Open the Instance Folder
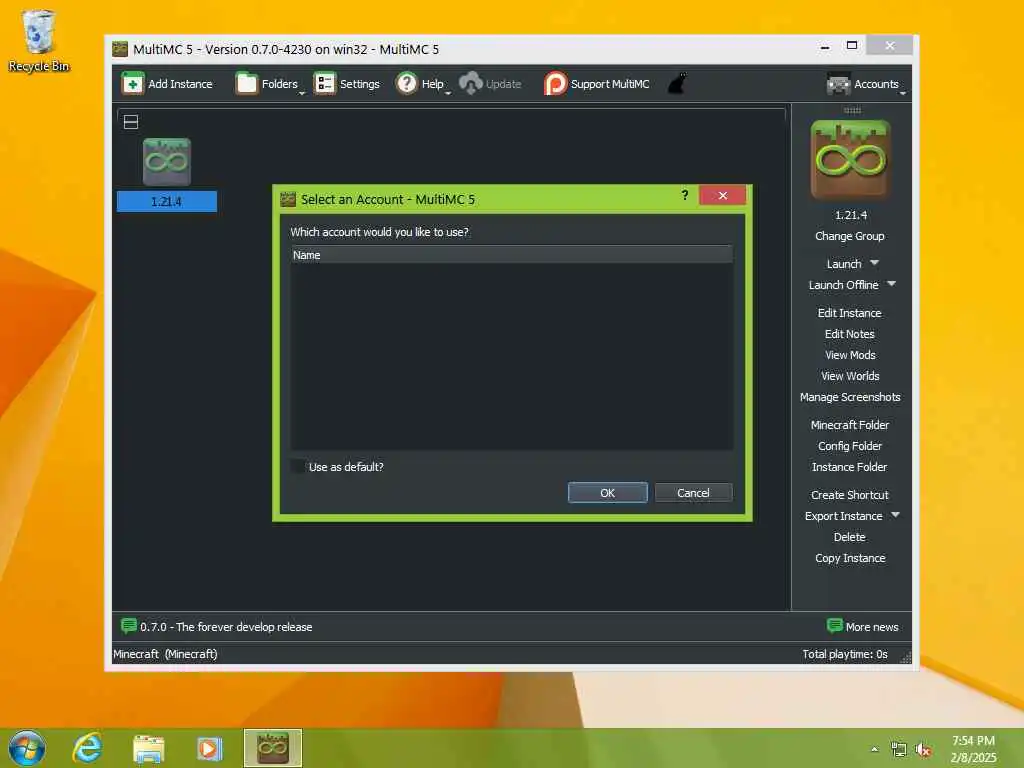The width and height of the screenshot is (1024, 768). pyautogui.click(x=850, y=467)
